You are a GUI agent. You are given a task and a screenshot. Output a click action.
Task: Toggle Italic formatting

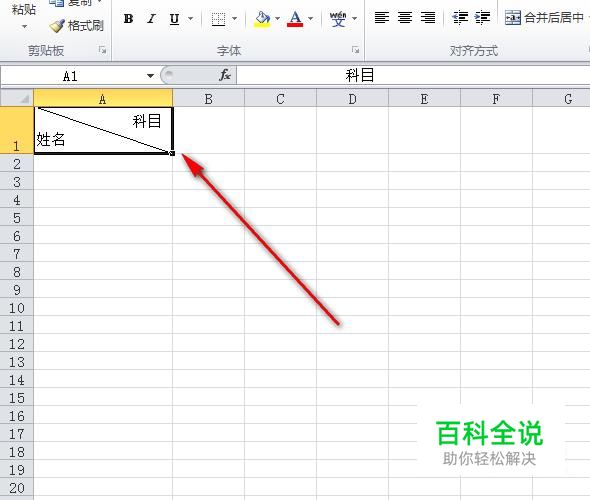[x=151, y=18]
